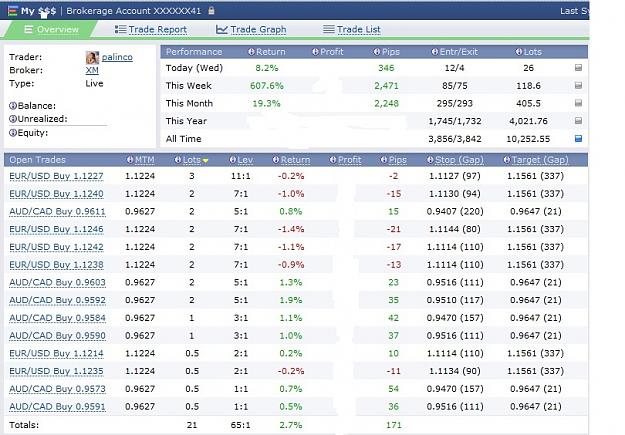Screen dimensions: 625x435
Task: Click the info icon beside open trades Lots header
Action: click(x=178, y=160)
